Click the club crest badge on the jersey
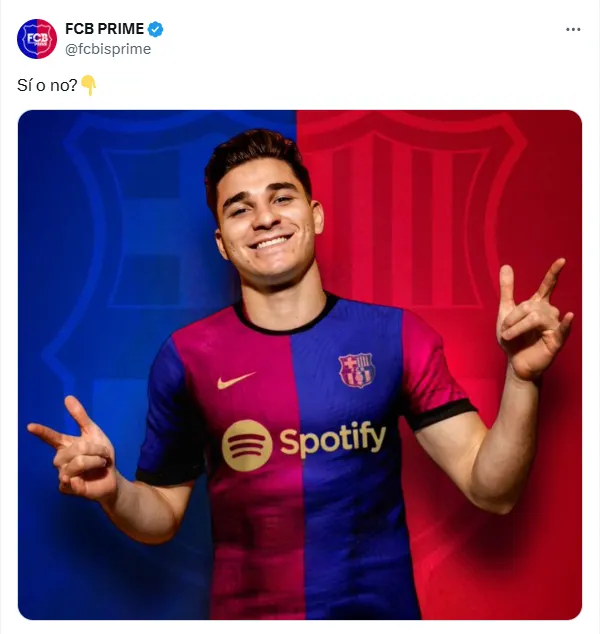The image size is (600, 634). coord(356,370)
